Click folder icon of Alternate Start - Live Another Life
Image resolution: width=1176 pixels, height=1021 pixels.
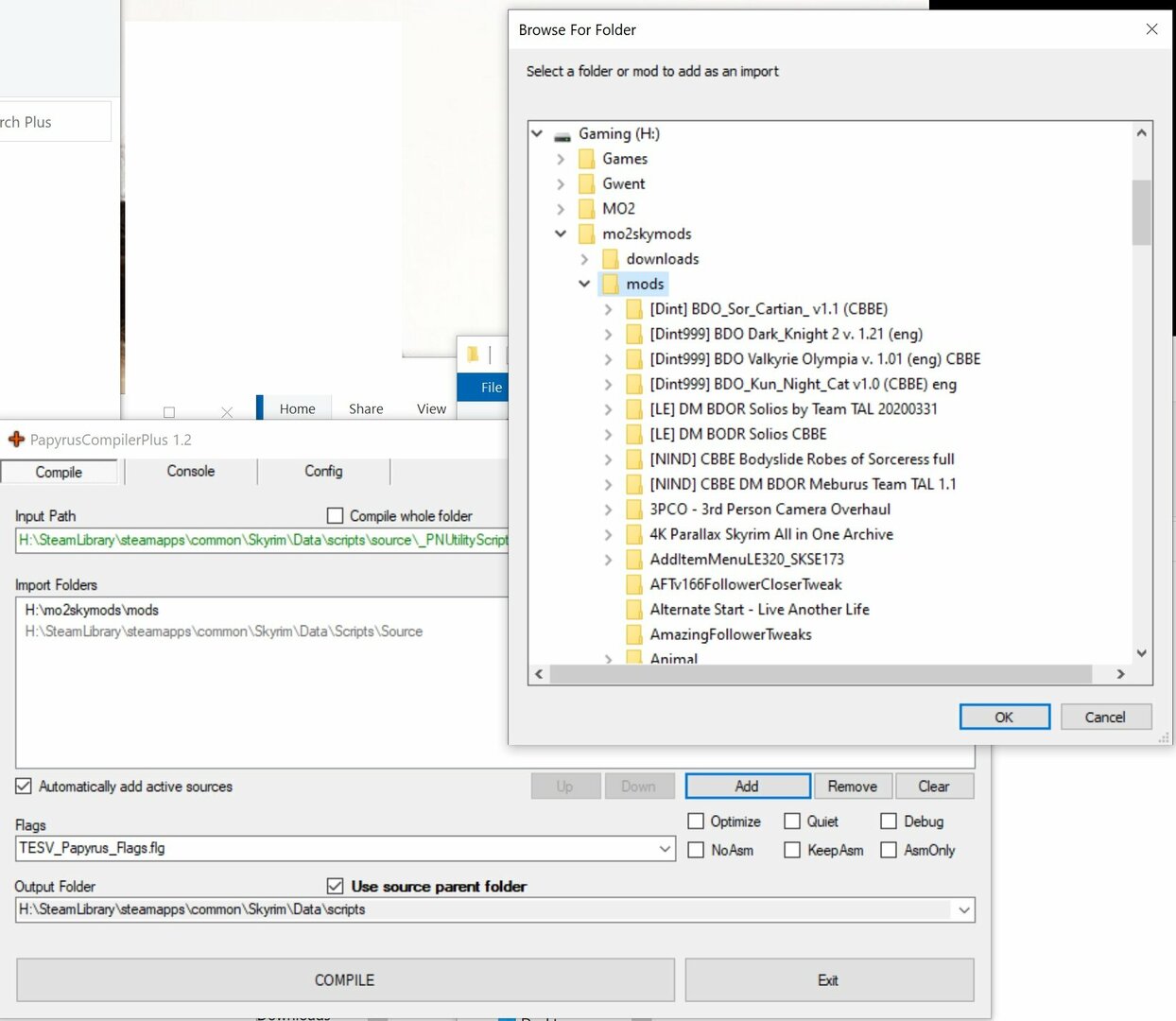(x=633, y=610)
